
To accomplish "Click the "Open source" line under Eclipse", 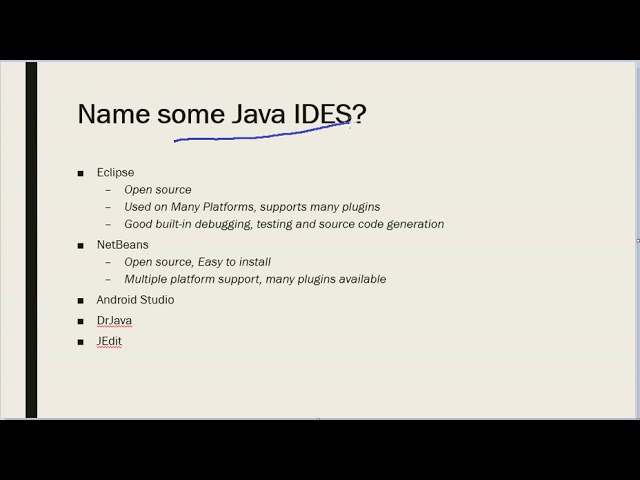I will [x=158, y=190].
